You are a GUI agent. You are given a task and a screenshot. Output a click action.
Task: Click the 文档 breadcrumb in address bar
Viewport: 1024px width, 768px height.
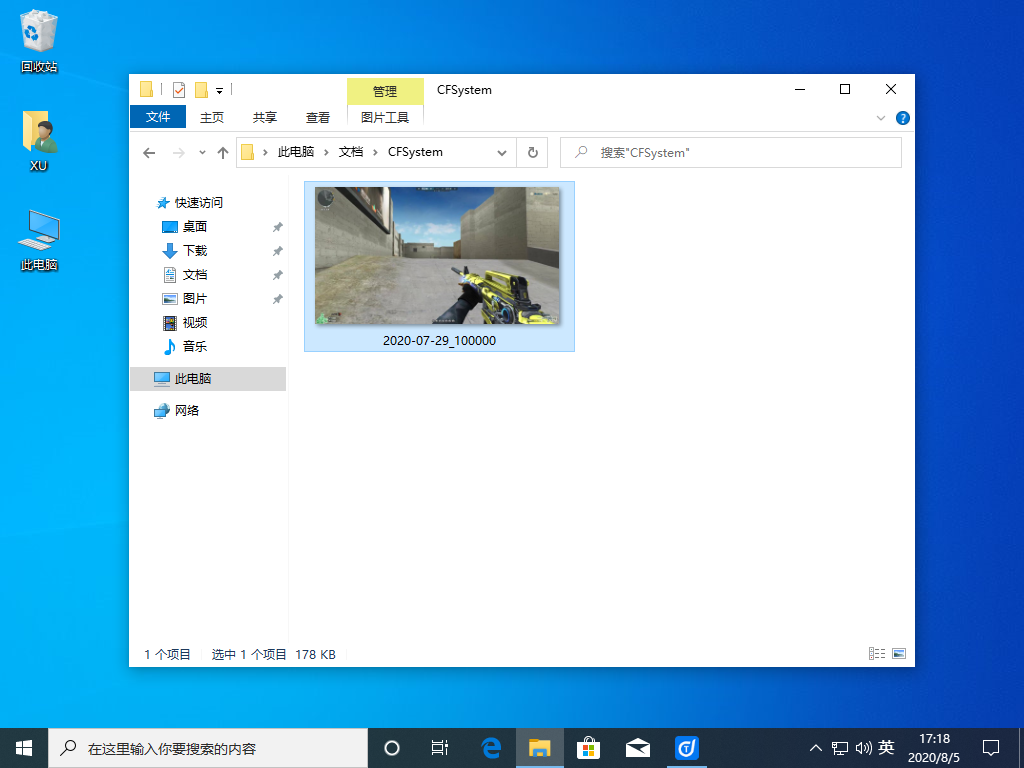coord(351,152)
